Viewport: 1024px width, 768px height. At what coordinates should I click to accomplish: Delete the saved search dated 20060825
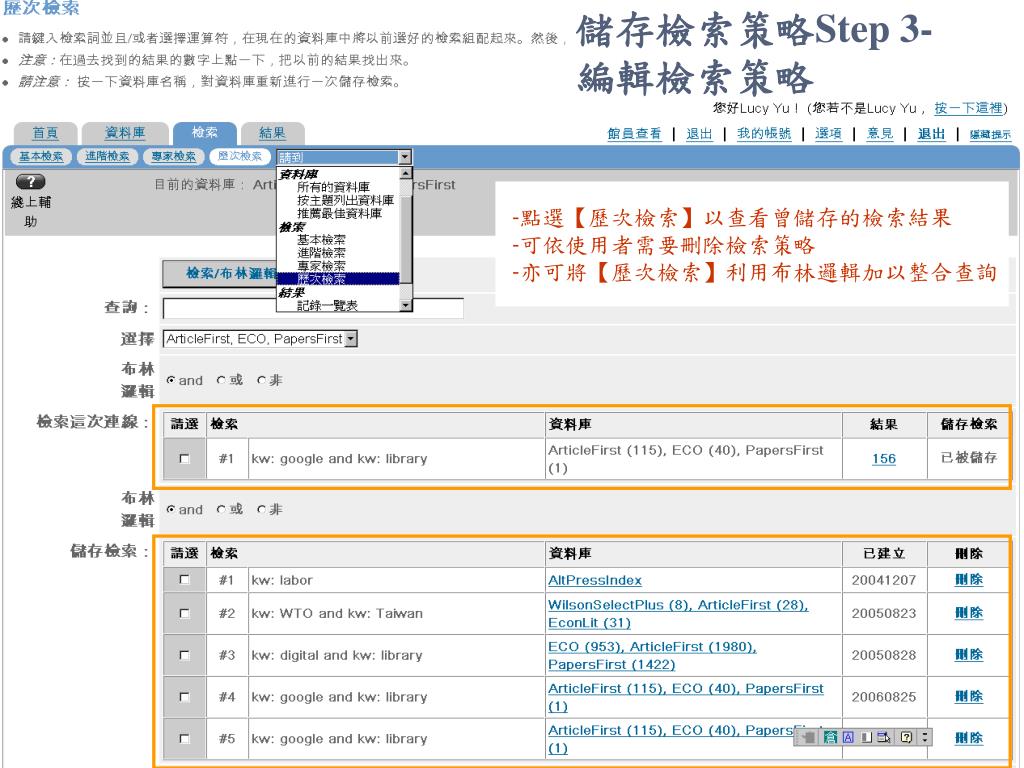[x=968, y=696]
